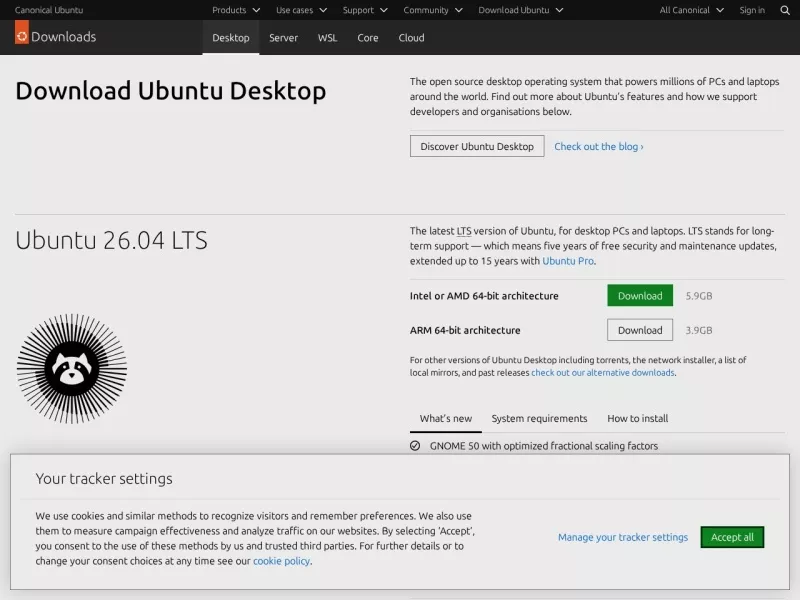Click the Ubuntu 26.04 LTS heading
This screenshot has width=800, height=600.
click(x=111, y=240)
